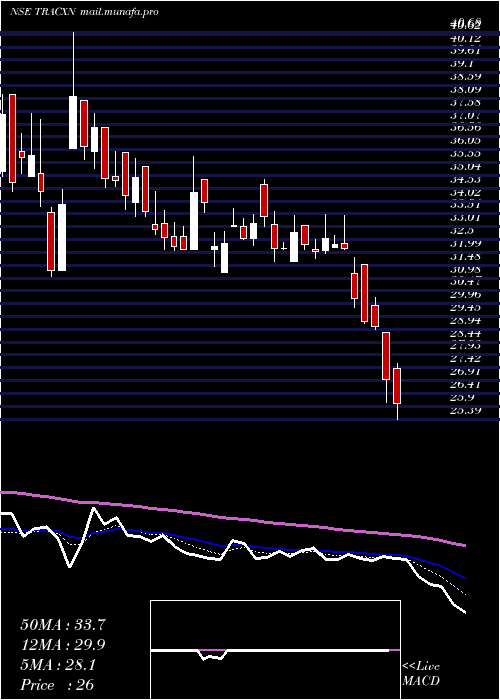Click the 35.04 price axis label
Screen dimensions: 500x700
[465, 167]
